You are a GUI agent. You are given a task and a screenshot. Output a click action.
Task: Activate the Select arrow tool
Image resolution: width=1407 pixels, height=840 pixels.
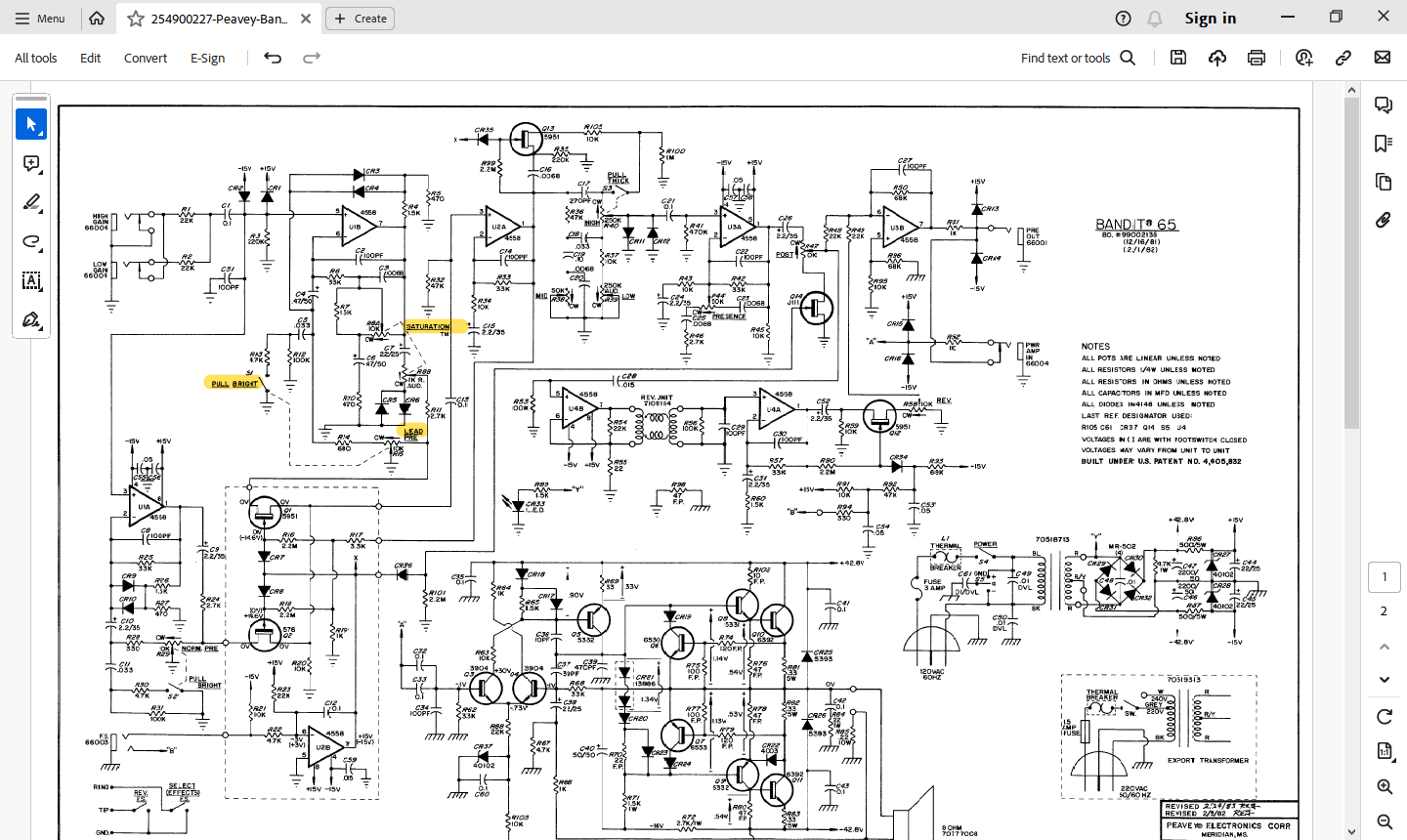point(31,124)
